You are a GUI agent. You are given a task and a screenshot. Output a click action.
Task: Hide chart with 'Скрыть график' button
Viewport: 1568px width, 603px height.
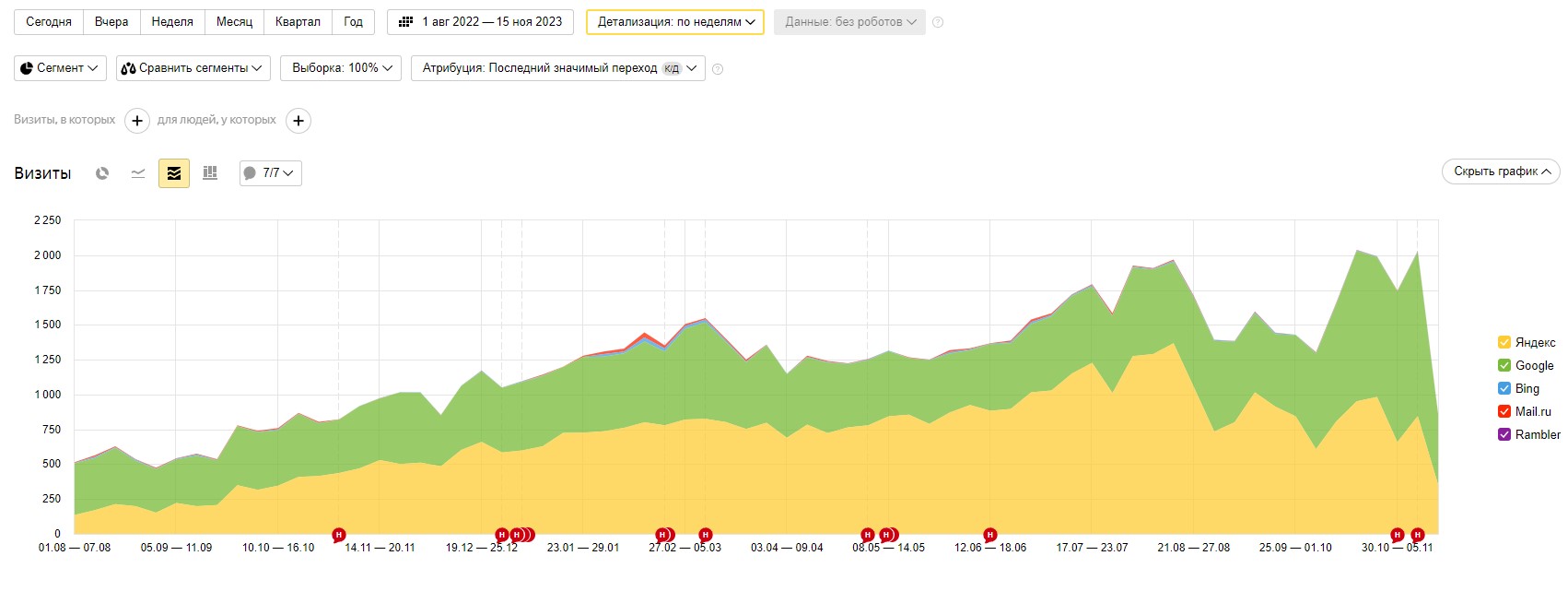(1501, 171)
